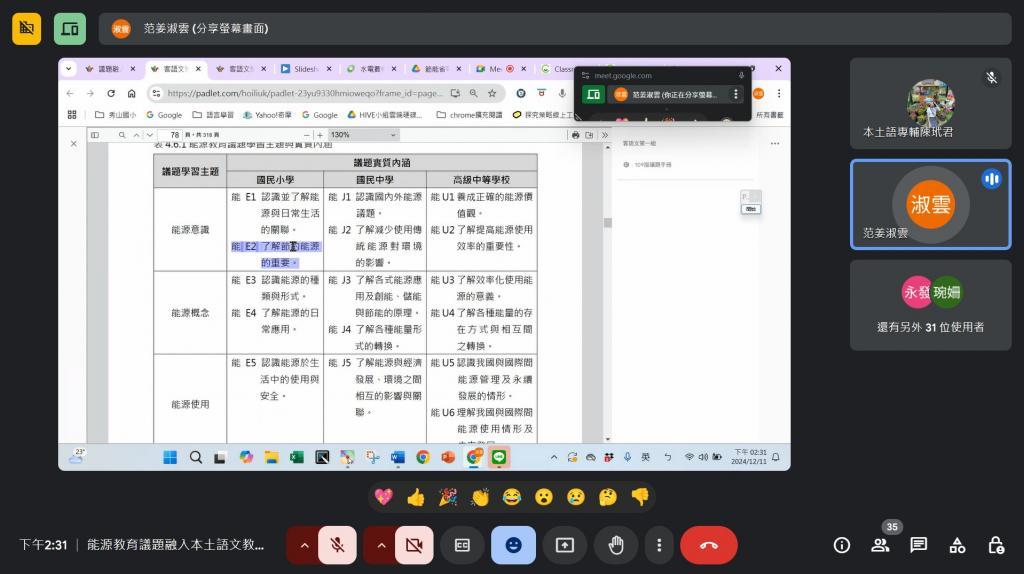
Task: Show the people list with 35 participants
Action: [880, 545]
